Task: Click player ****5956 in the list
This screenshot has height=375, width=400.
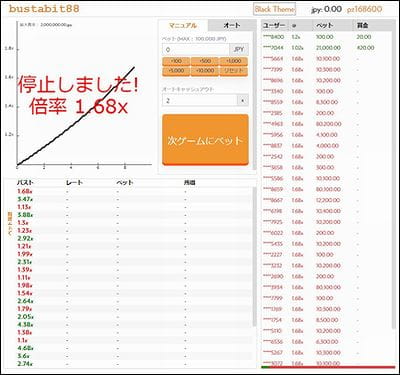Action: point(273,135)
